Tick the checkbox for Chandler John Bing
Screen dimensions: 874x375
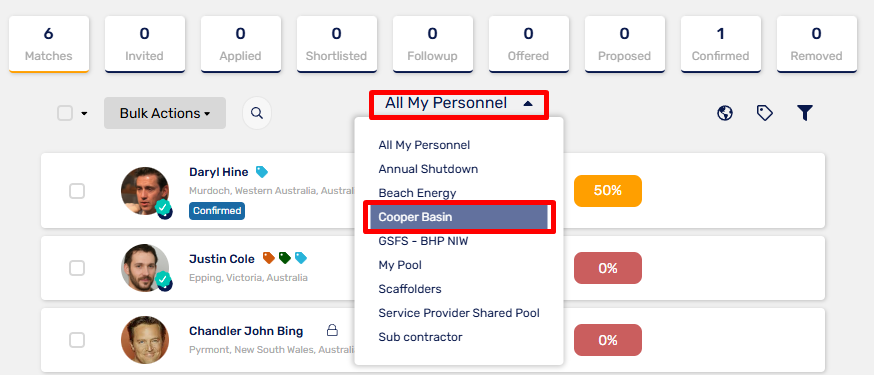coord(77,340)
